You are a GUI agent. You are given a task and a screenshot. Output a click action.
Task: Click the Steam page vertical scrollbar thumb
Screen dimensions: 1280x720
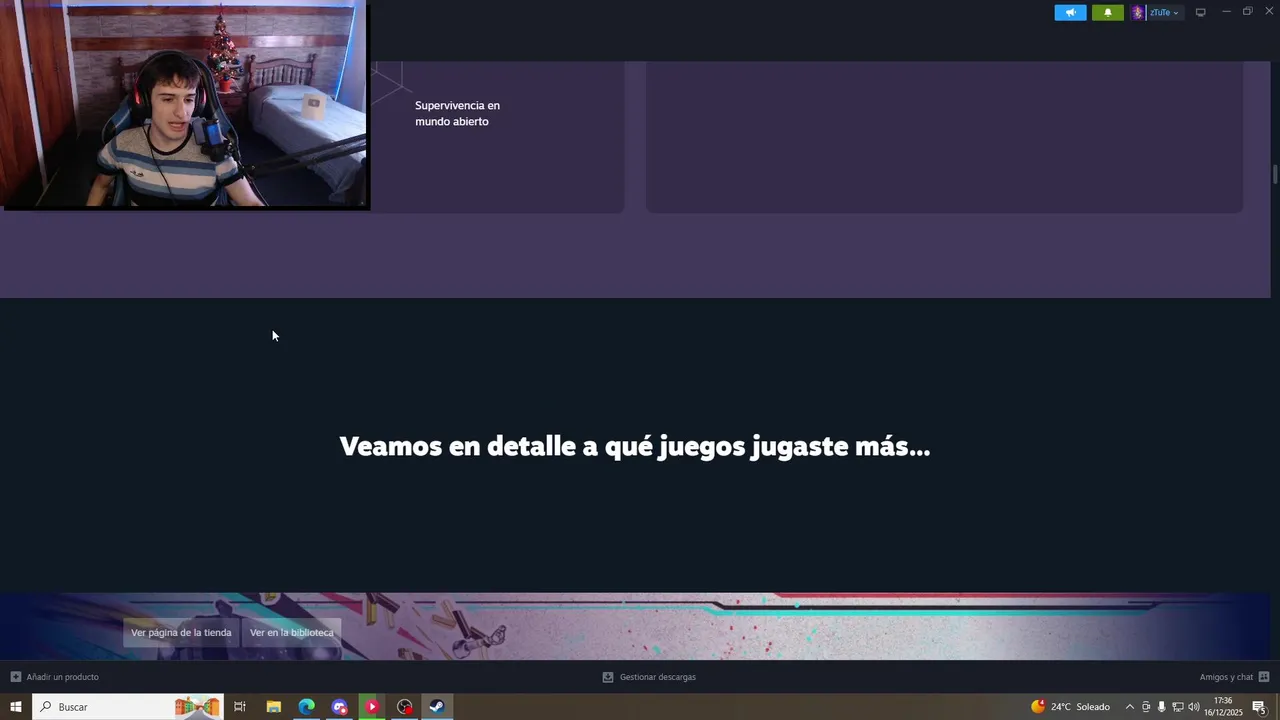click(1275, 174)
